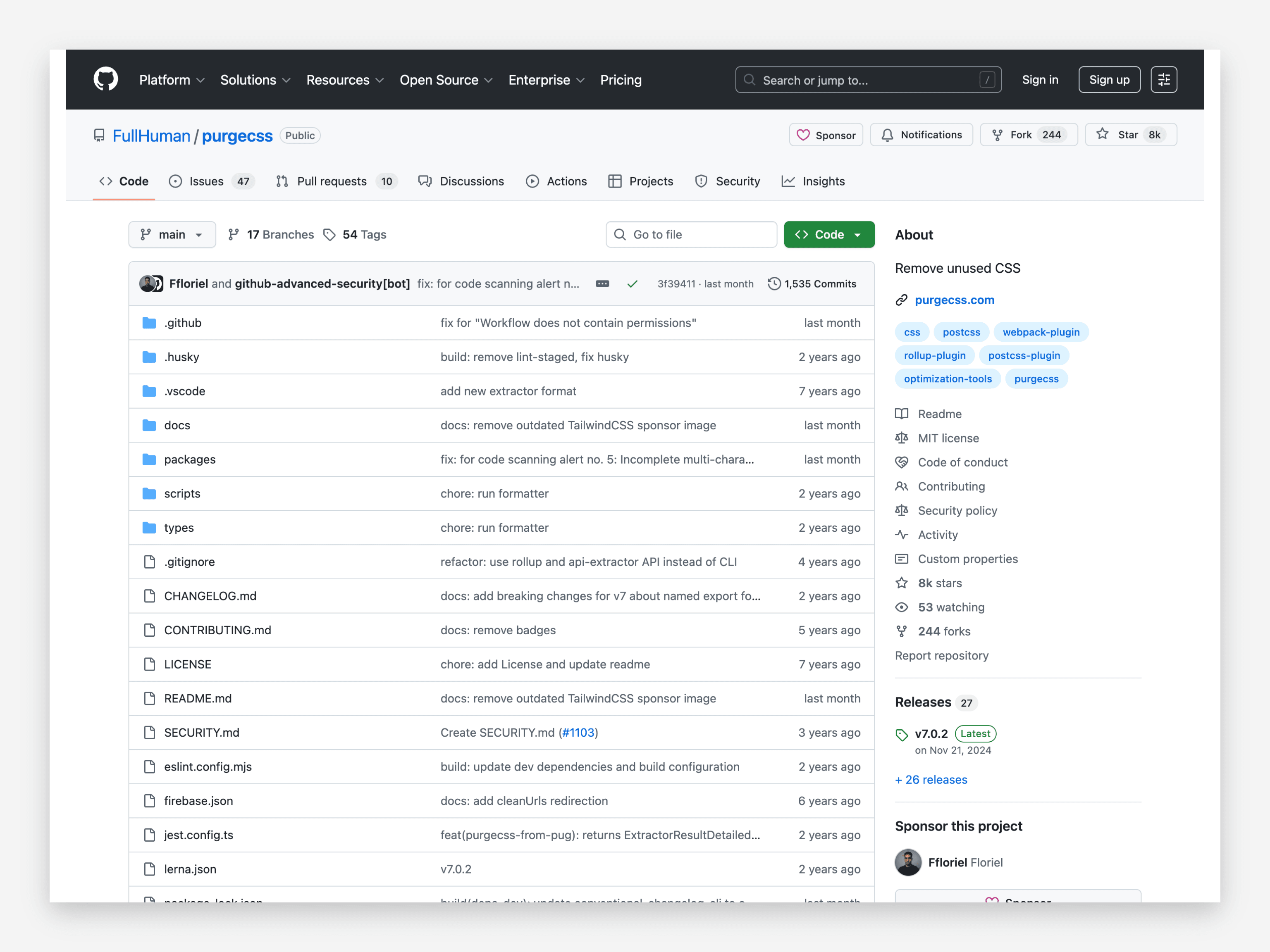Open the header settings sliders icon
This screenshot has width=1270, height=952.
(1163, 80)
